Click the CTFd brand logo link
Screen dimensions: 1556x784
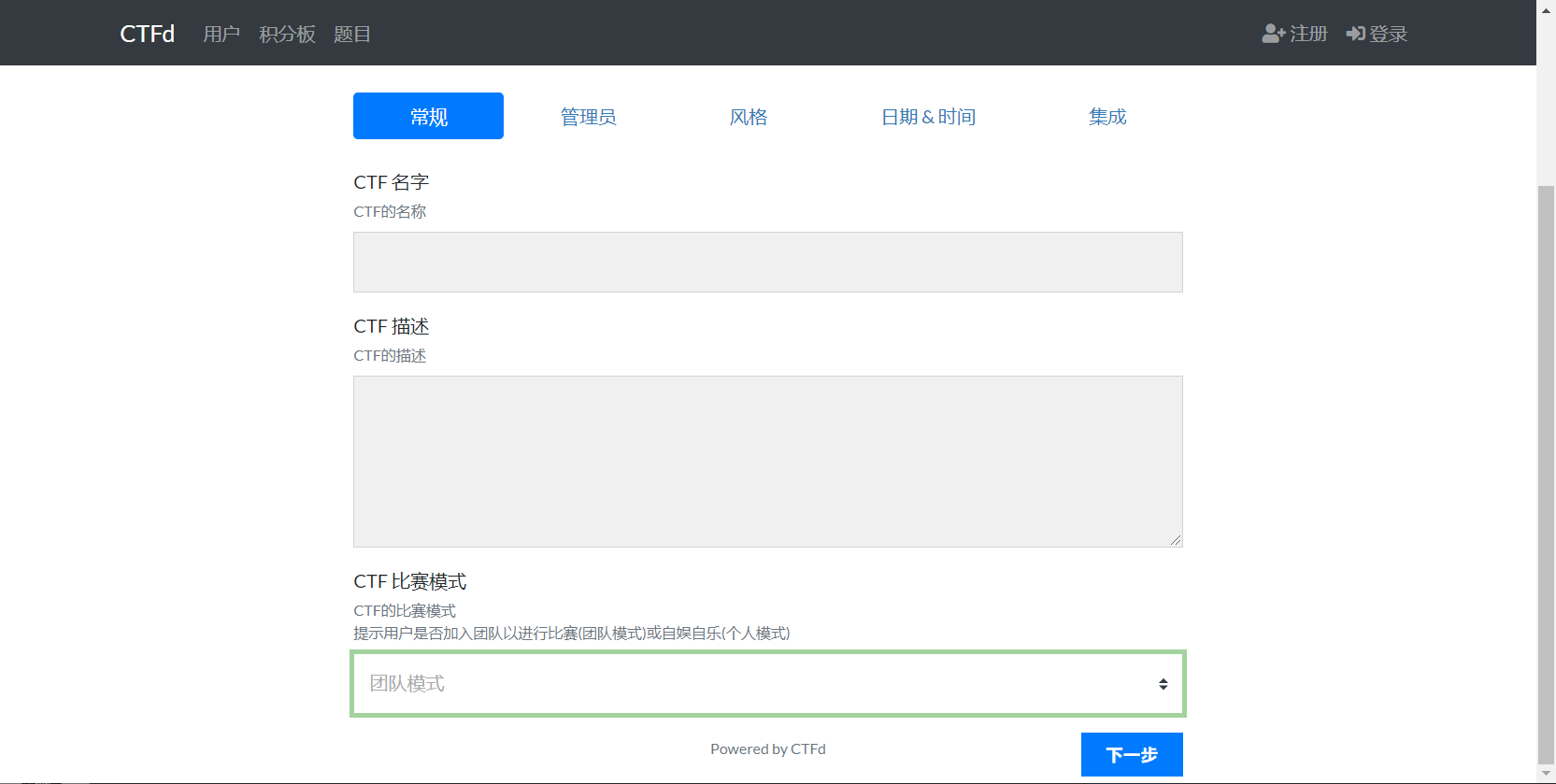[x=148, y=34]
